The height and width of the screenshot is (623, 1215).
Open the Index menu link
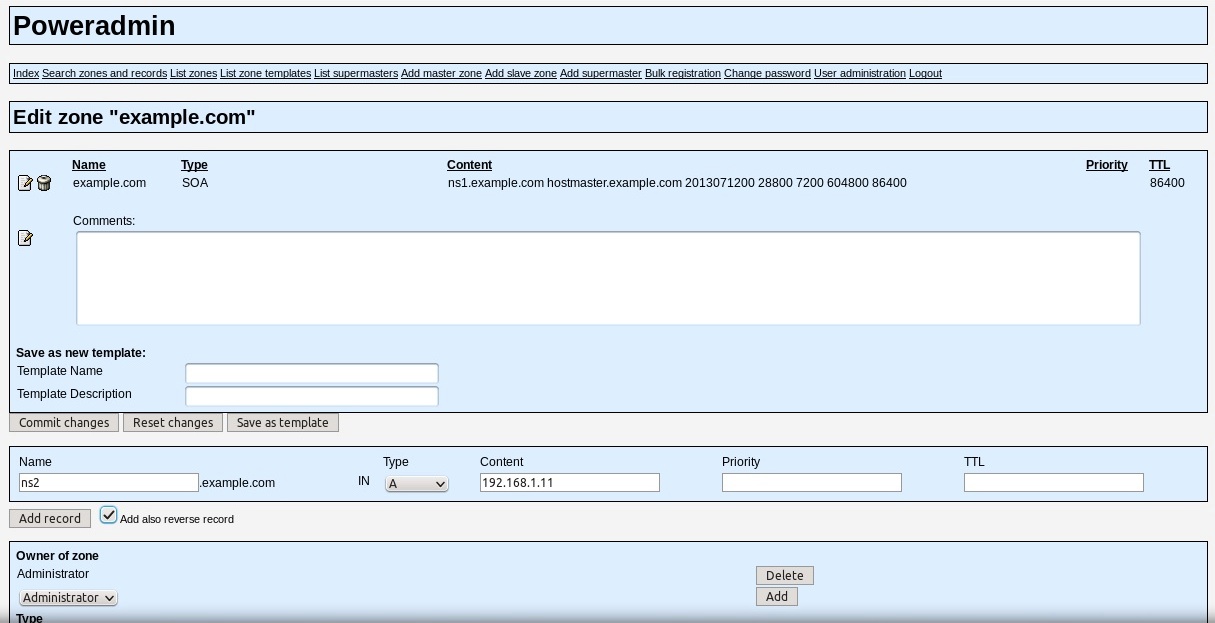click(x=26, y=73)
